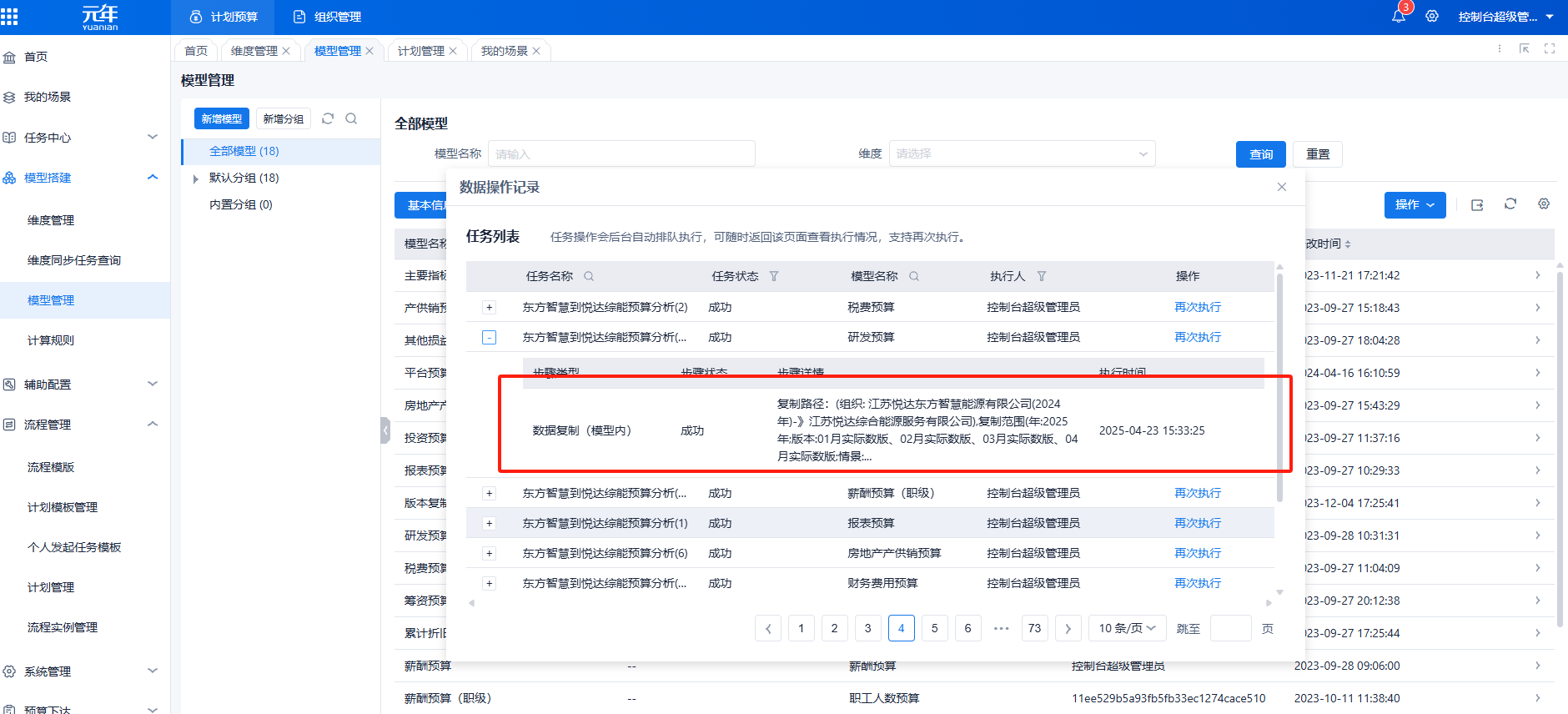Collapse the expanded 研发预算 task row
The height and width of the screenshot is (714, 1568).
coord(490,338)
